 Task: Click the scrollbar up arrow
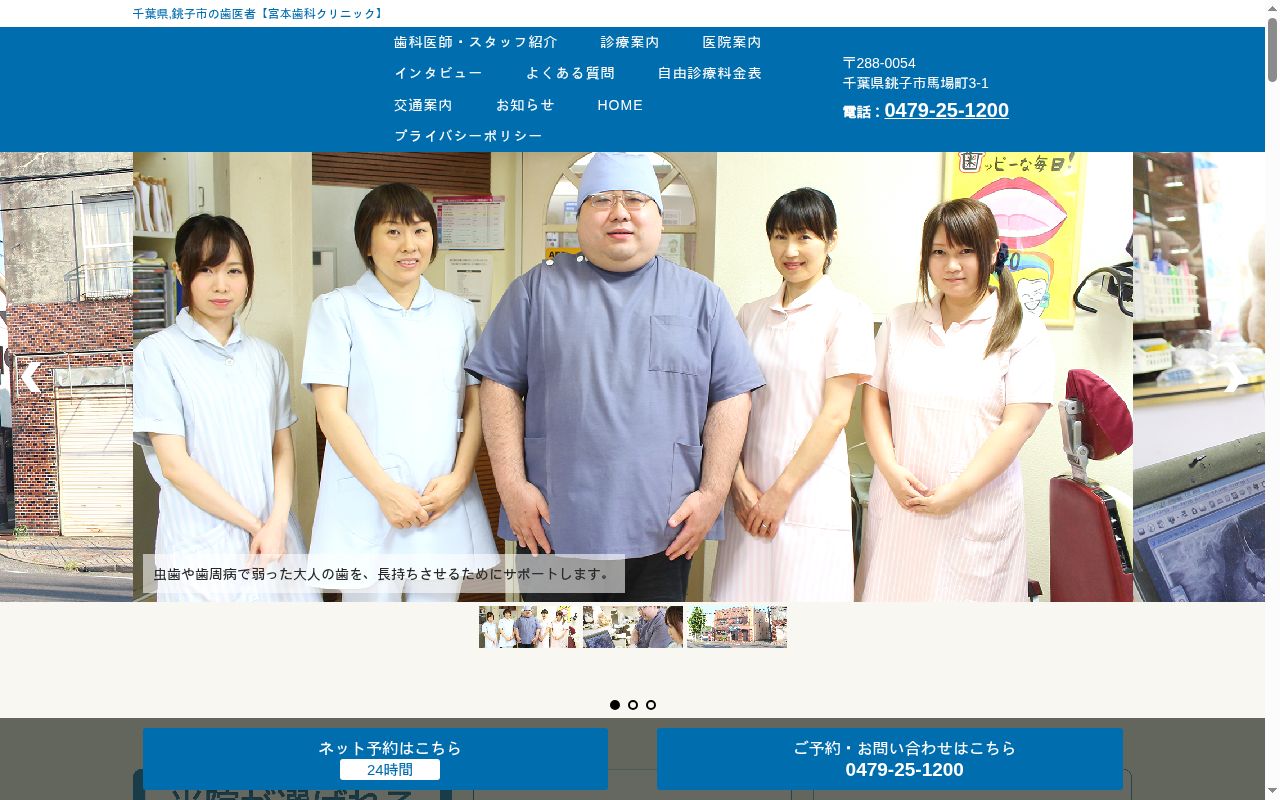pyautogui.click(x=1272, y=8)
